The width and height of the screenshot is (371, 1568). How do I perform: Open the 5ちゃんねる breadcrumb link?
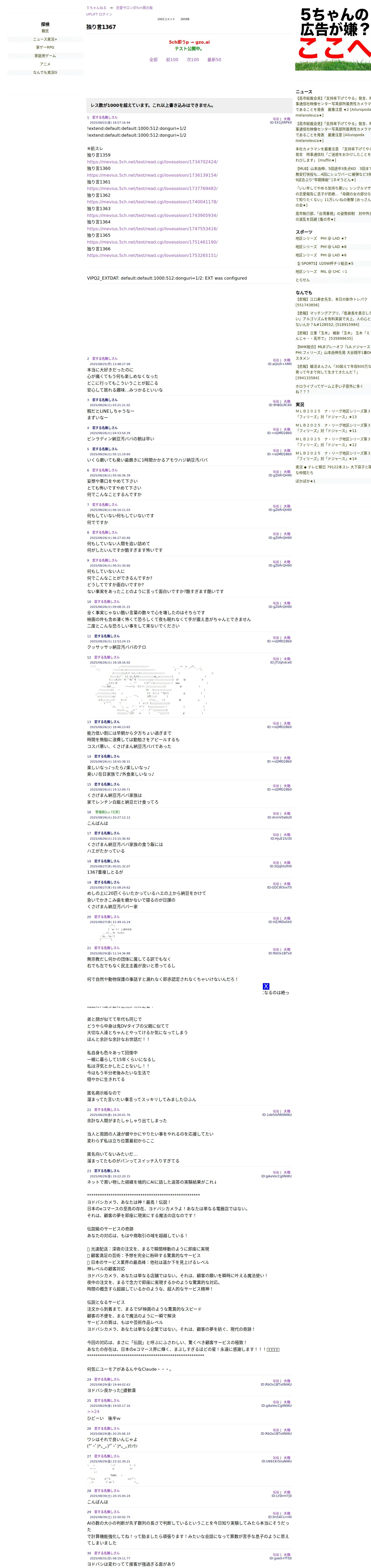click(96, 8)
